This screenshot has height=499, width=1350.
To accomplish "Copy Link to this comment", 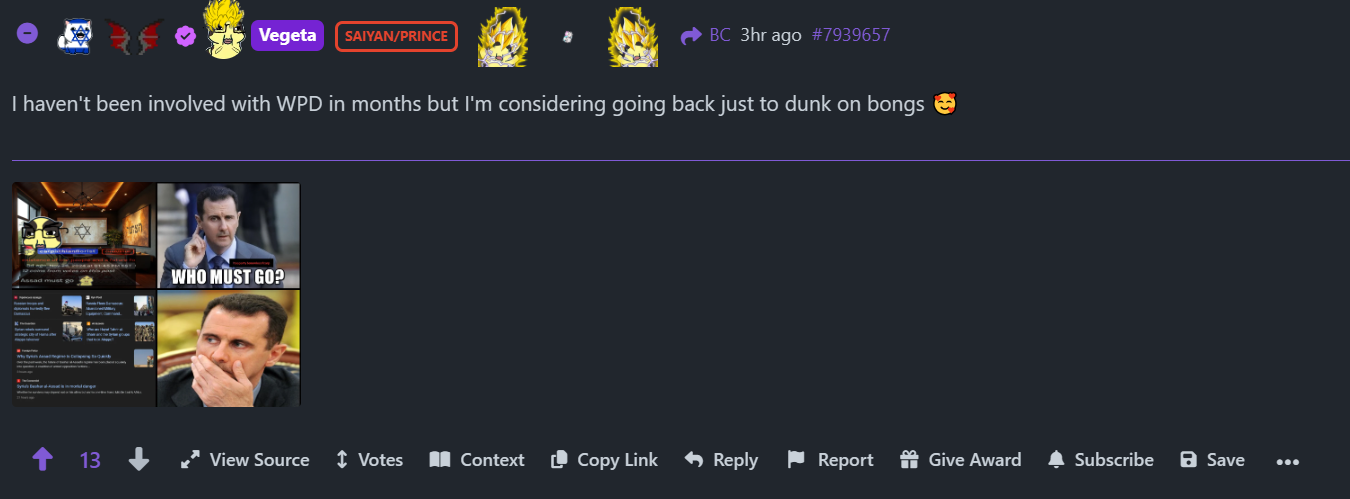I will point(604,460).
